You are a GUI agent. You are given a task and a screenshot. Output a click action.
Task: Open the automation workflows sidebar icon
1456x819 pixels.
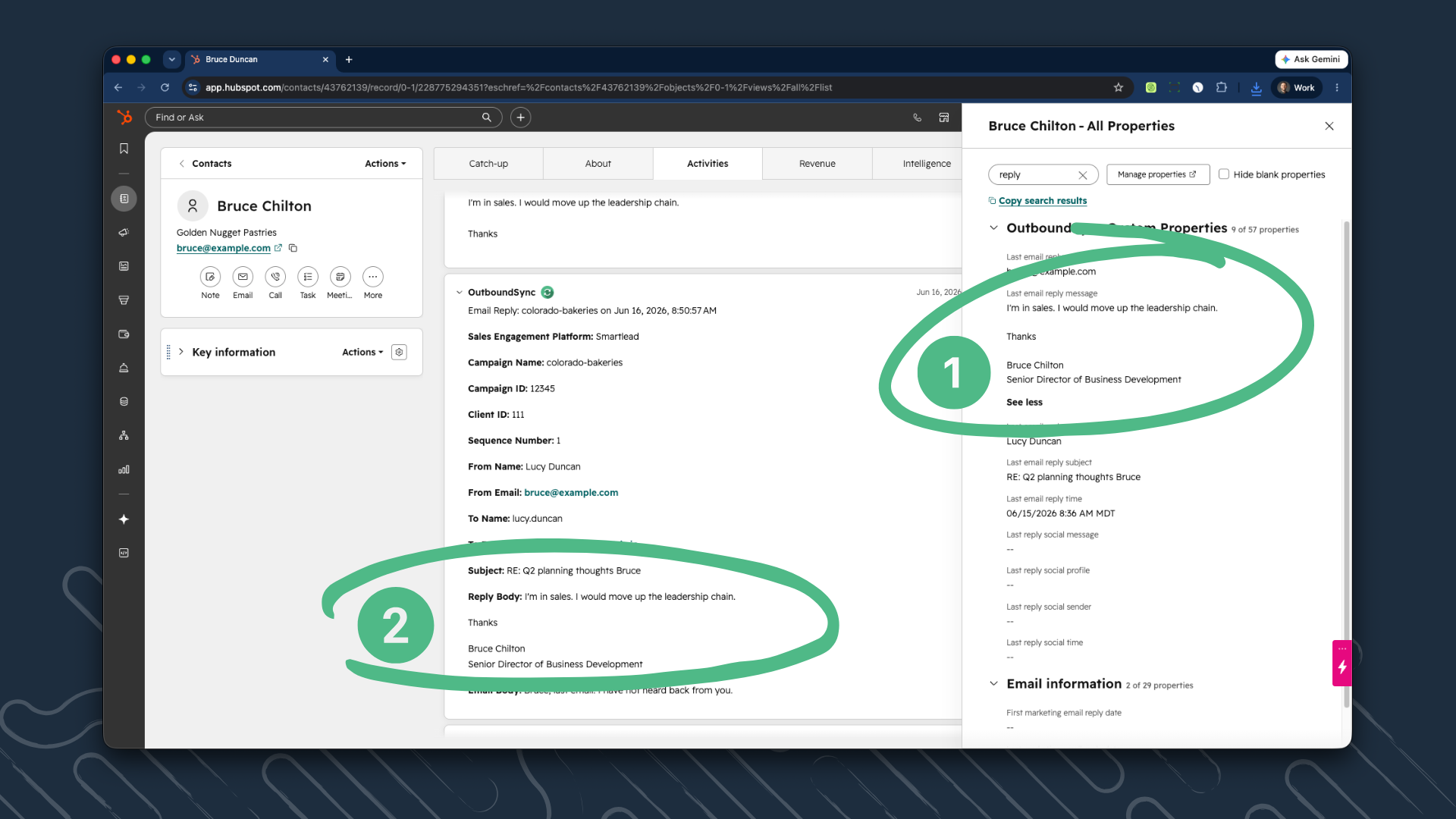point(124,435)
